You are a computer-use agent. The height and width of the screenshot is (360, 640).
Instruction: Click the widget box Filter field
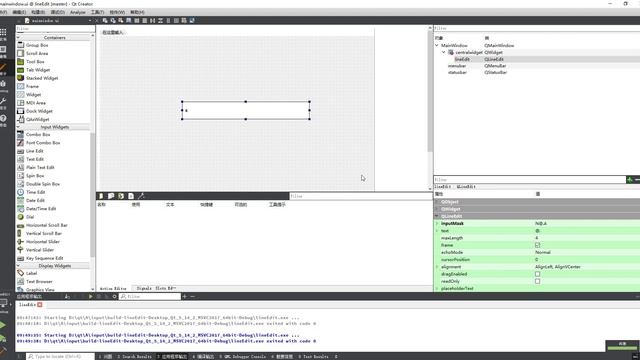pyautogui.click(x=55, y=29)
